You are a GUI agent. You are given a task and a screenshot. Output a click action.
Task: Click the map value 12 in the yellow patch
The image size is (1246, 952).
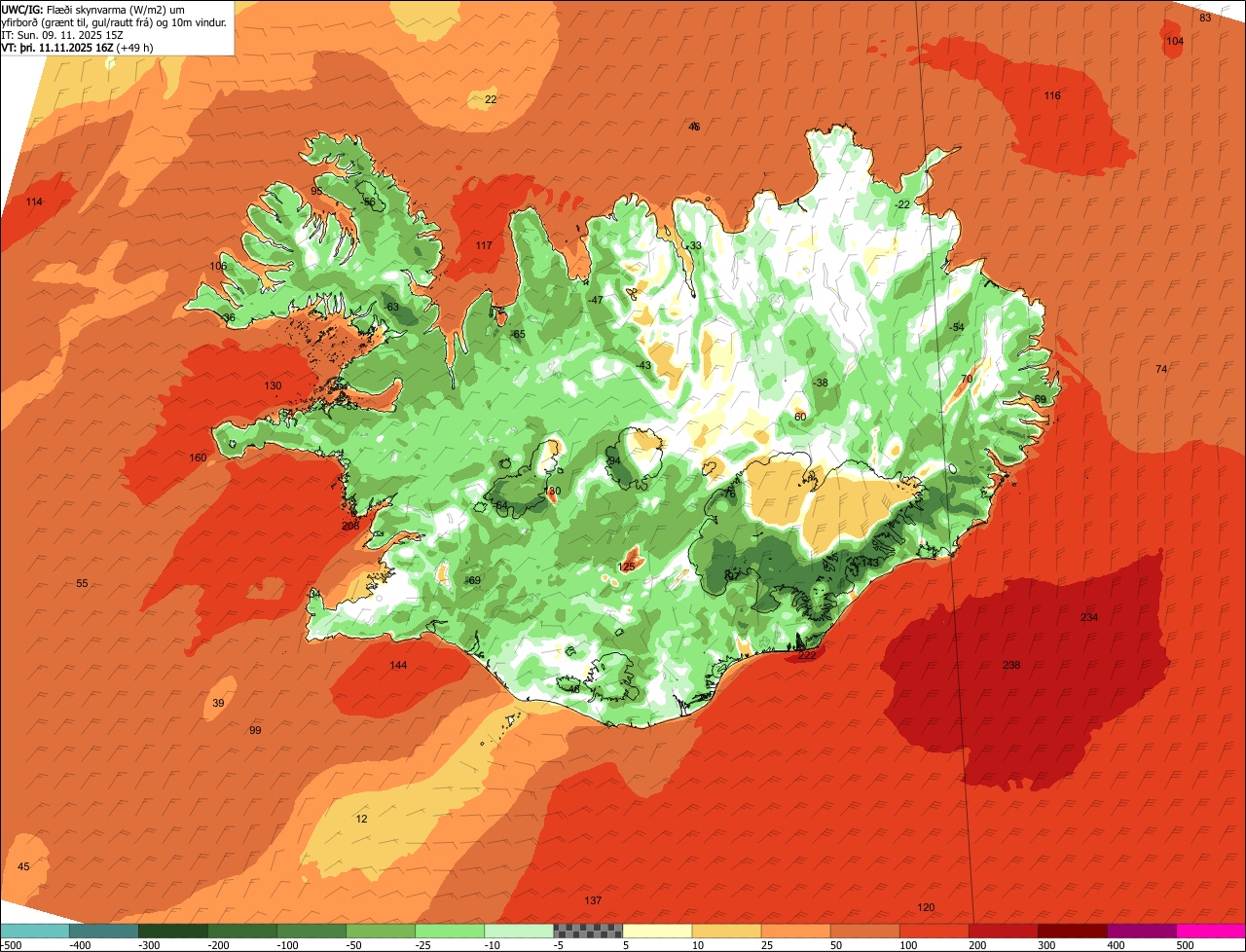362,819
